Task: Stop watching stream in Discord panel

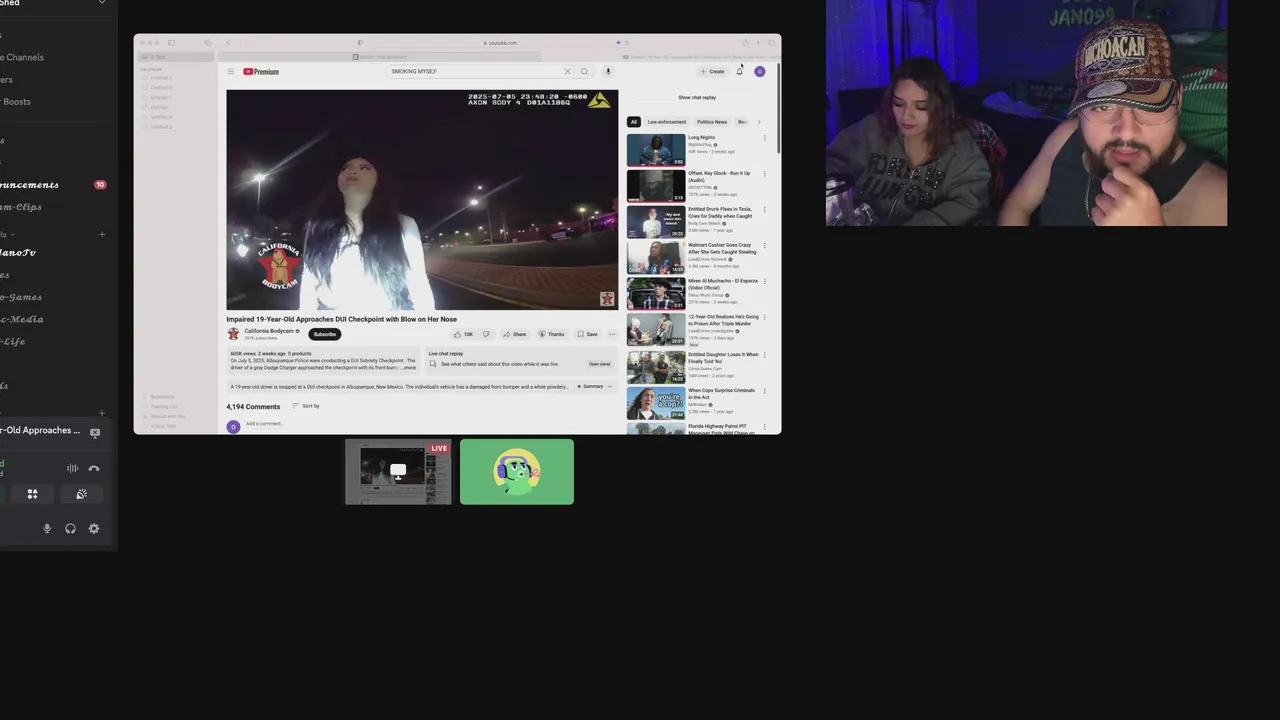Action: coord(95,433)
